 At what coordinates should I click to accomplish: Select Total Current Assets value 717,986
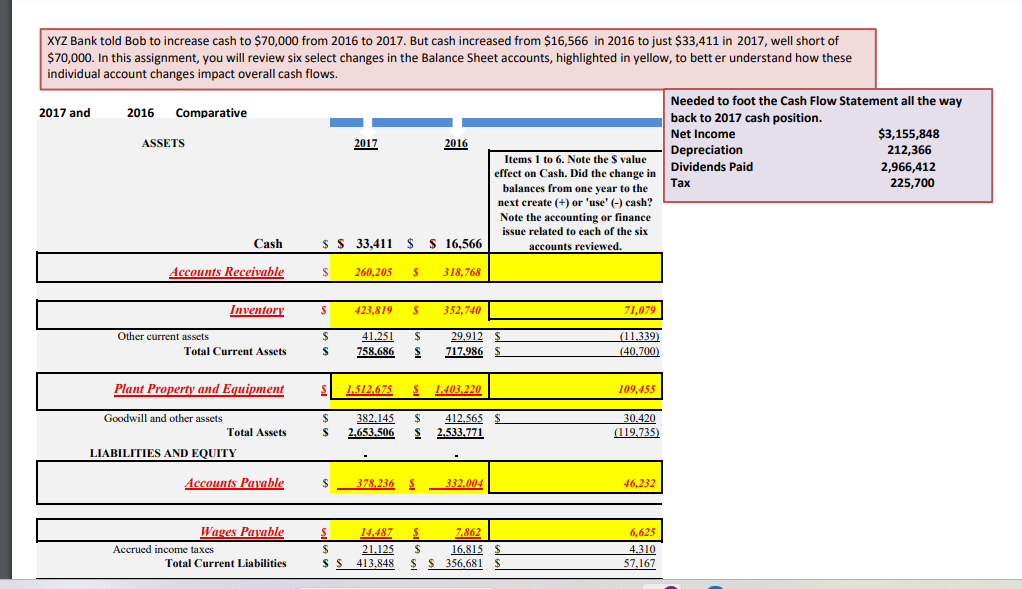(x=464, y=351)
